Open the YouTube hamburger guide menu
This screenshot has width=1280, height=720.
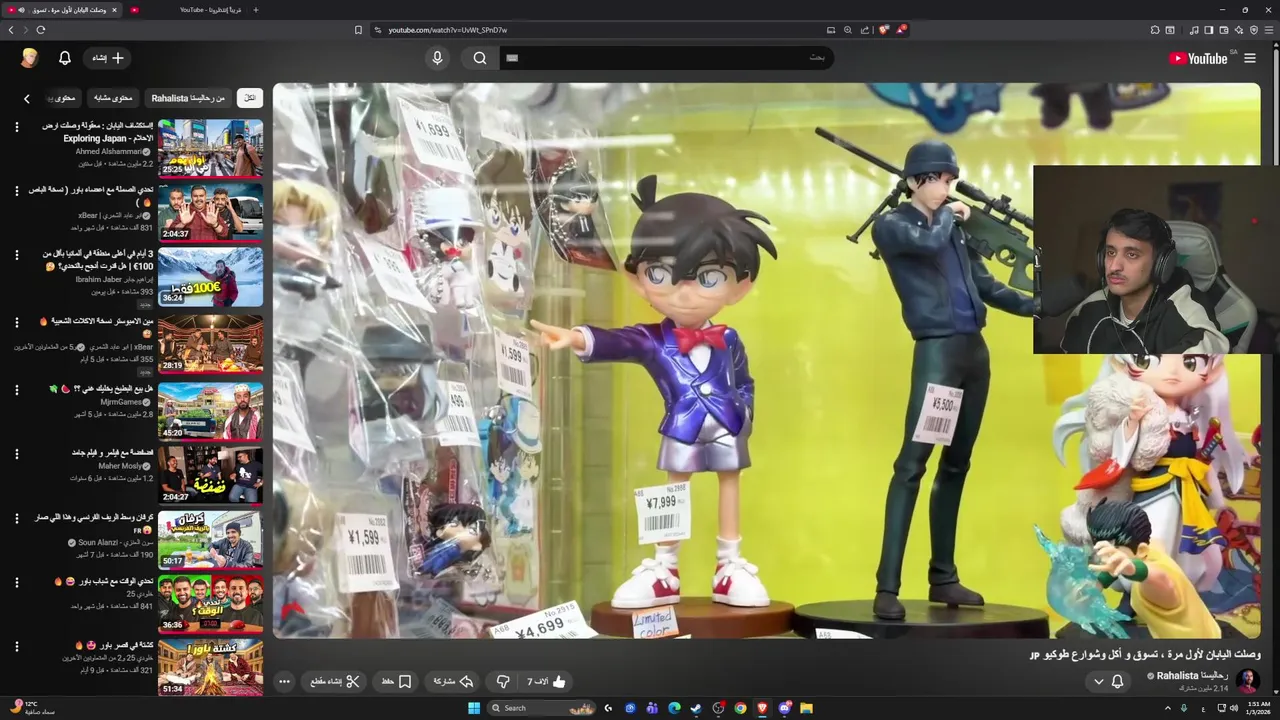click(x=1250, y=58)
